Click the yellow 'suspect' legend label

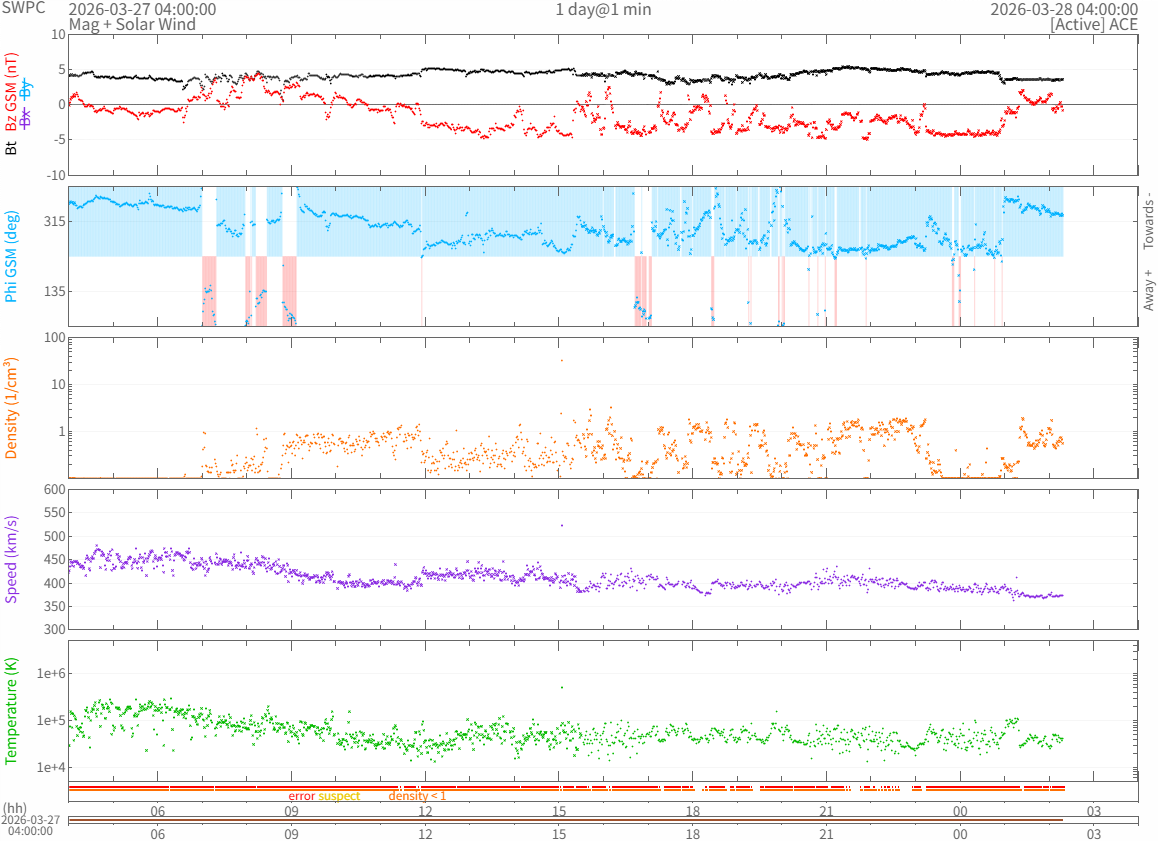[340, 796]
